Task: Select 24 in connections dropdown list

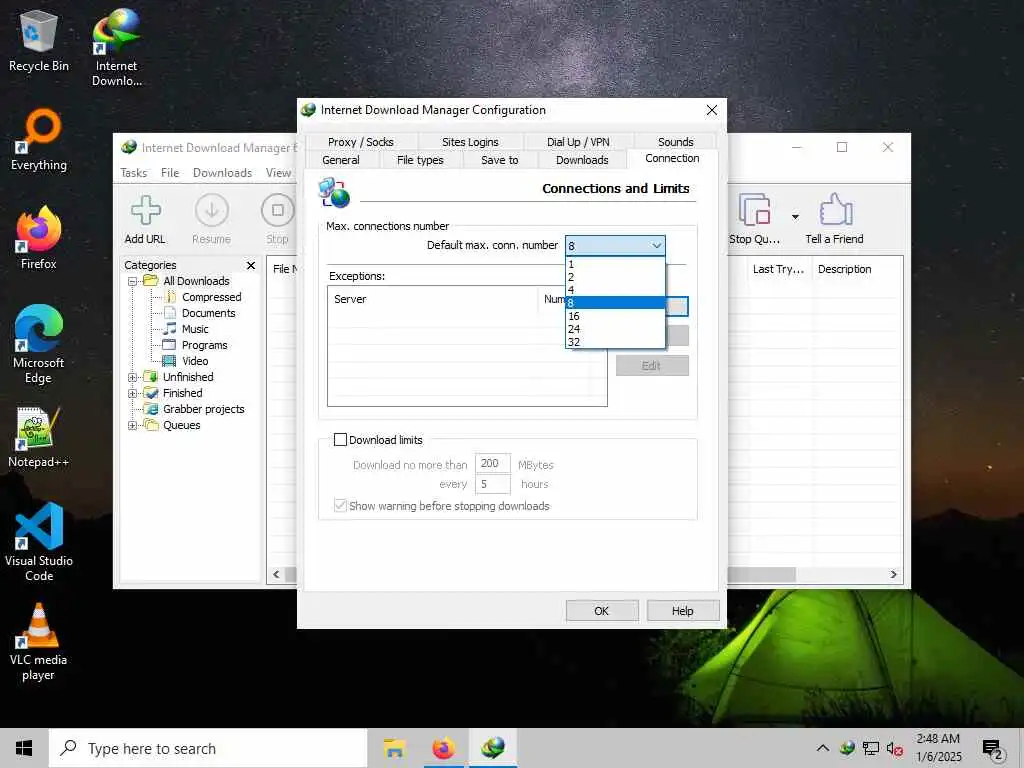Action: pyautogui.click(x=615, y=328)
